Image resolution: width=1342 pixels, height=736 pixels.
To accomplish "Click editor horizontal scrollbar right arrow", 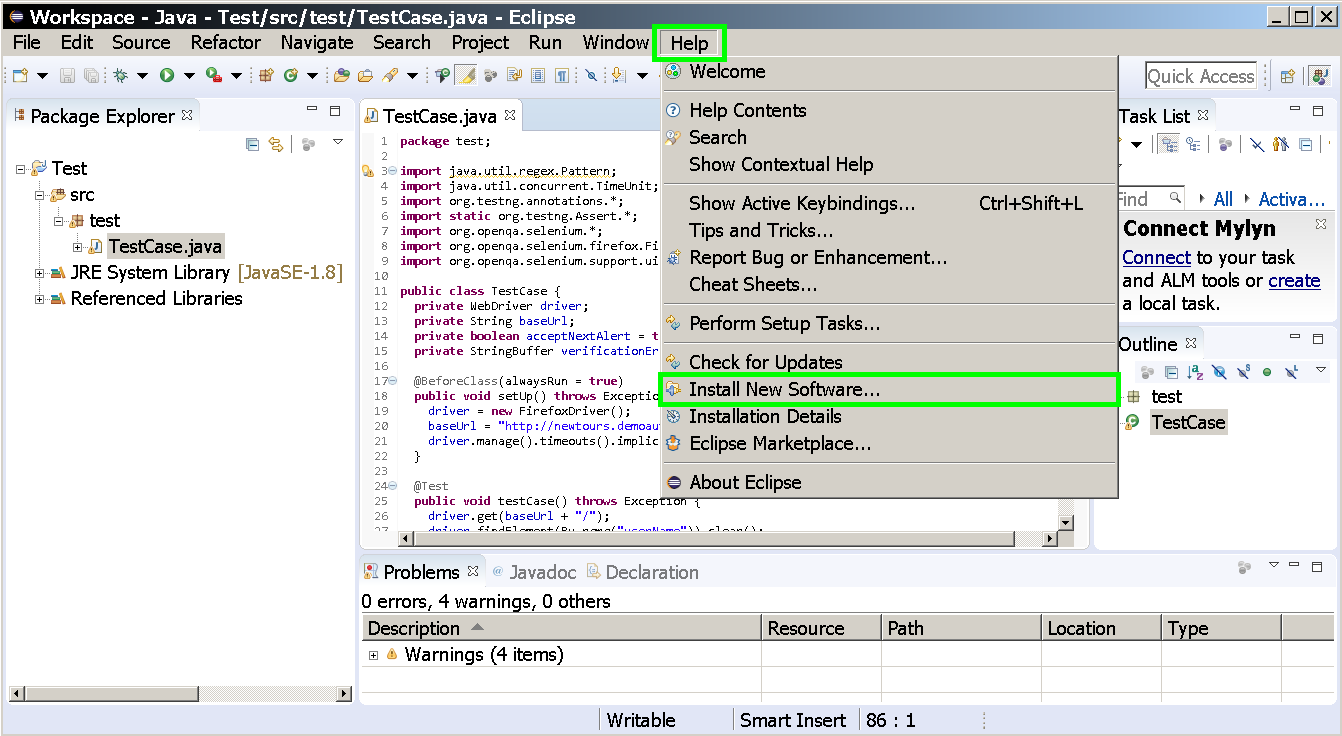I will [1049, 539].
